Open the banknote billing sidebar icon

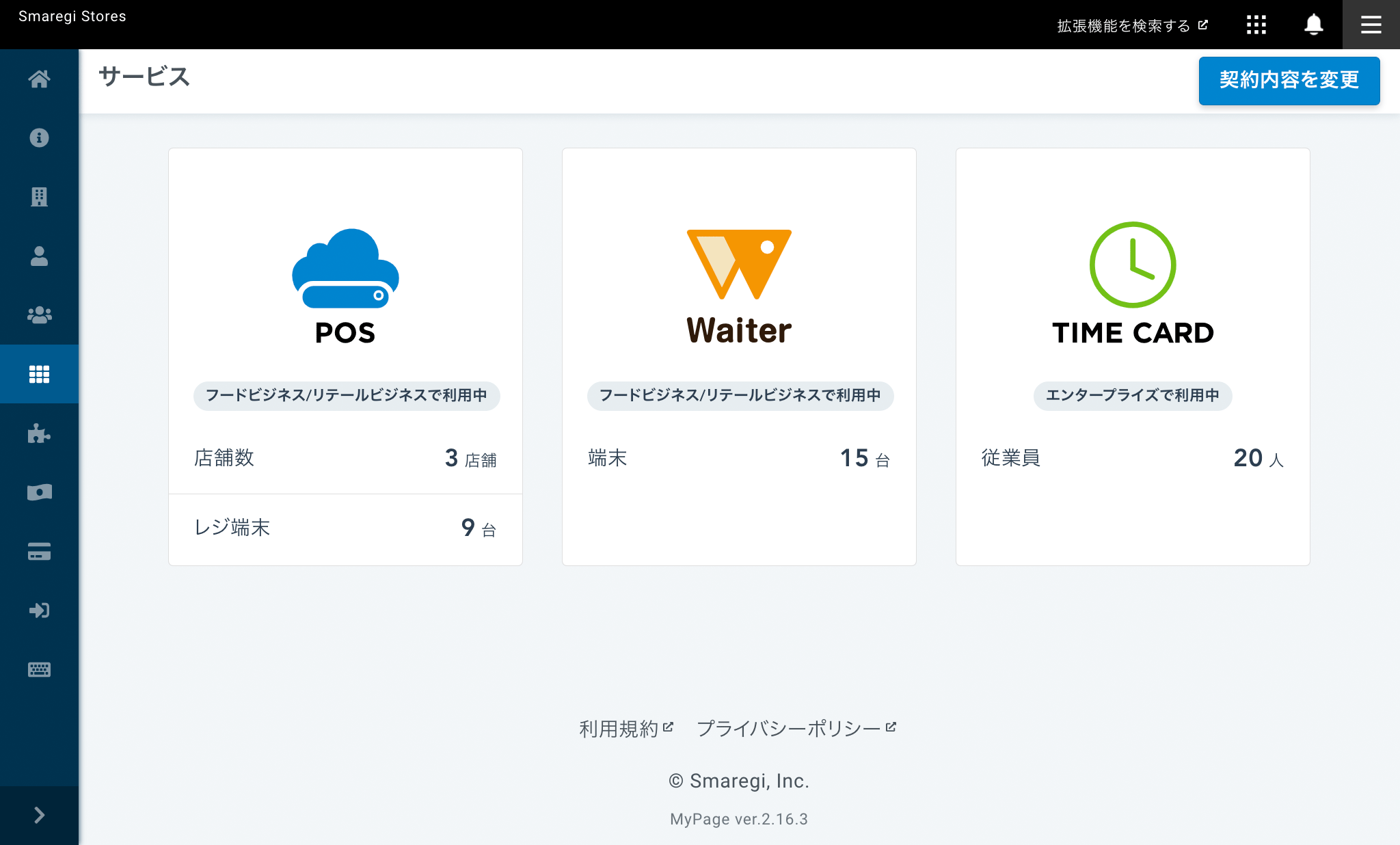tap(39, 492)
